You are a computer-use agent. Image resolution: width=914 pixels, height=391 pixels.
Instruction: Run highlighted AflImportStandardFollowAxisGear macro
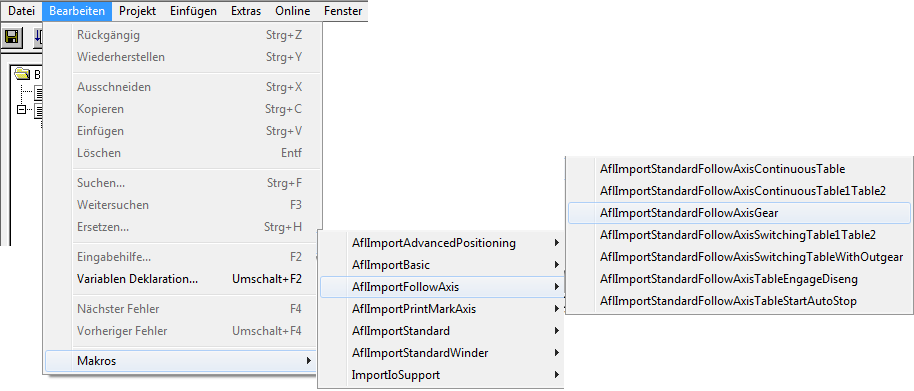click(x=739, y=213)
